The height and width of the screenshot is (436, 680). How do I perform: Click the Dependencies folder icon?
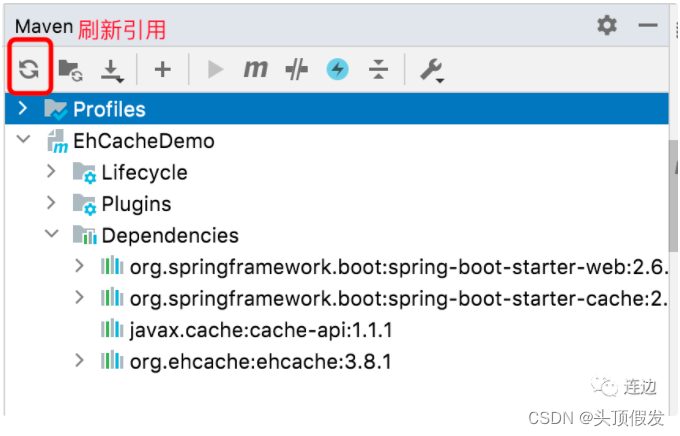pyautogui.click(x=85, y=235)
